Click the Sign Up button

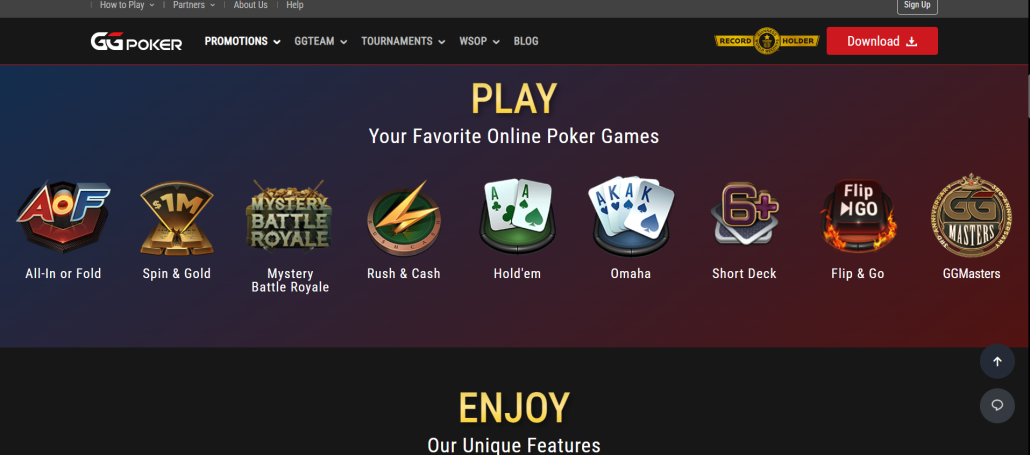click(x=917, y=5)
